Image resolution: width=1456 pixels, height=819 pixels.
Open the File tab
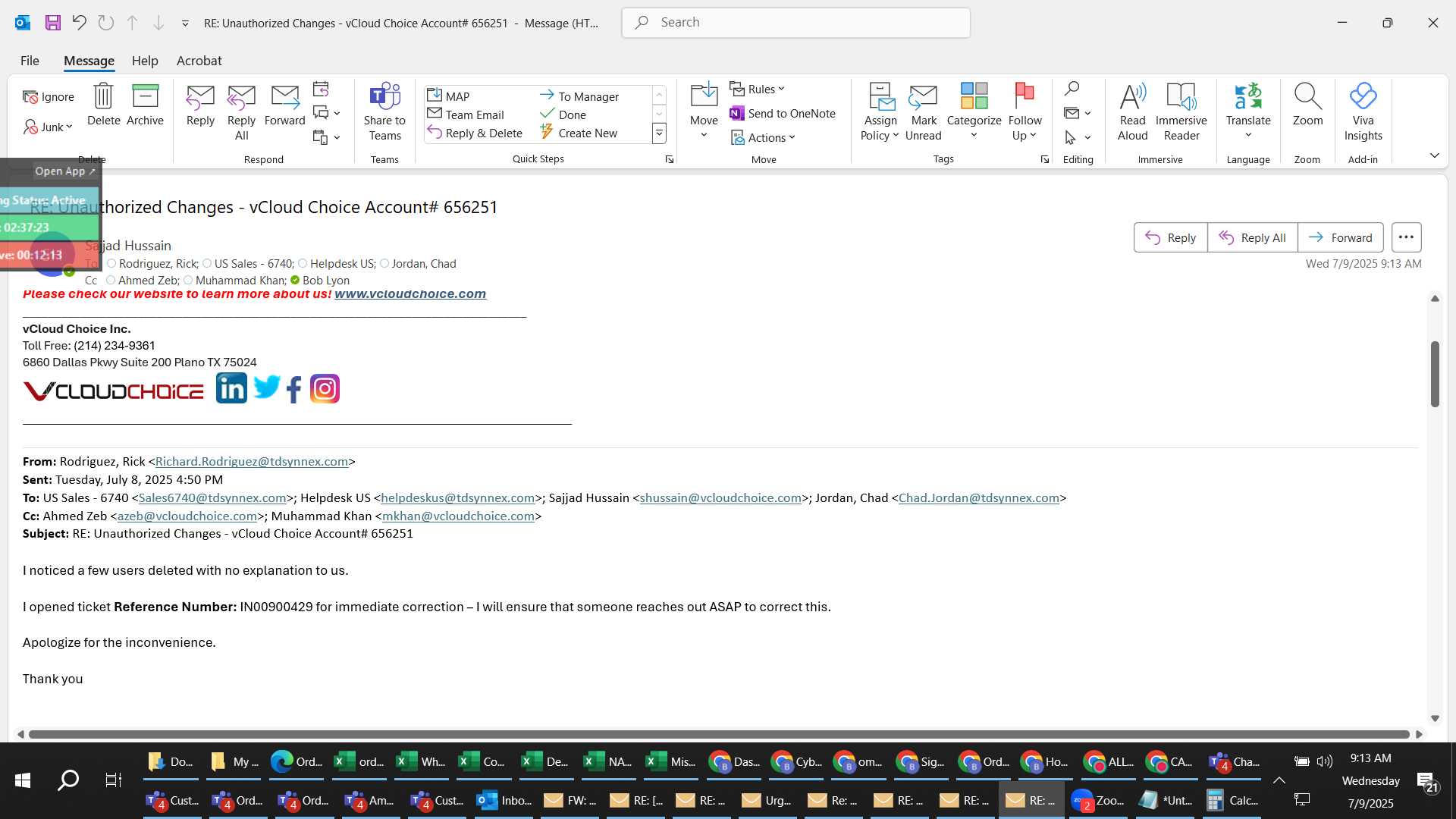30,61
